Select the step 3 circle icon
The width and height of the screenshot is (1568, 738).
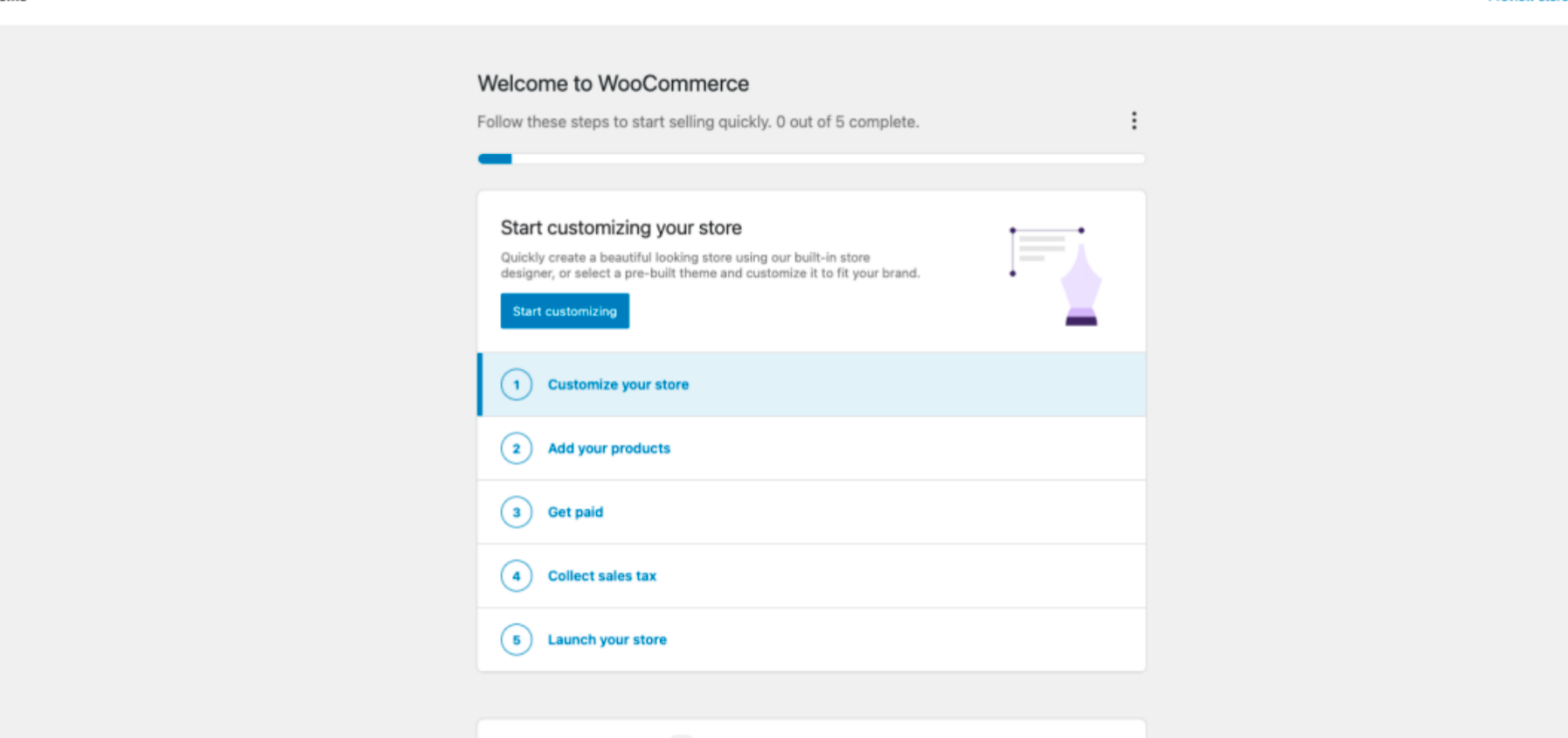517,512
